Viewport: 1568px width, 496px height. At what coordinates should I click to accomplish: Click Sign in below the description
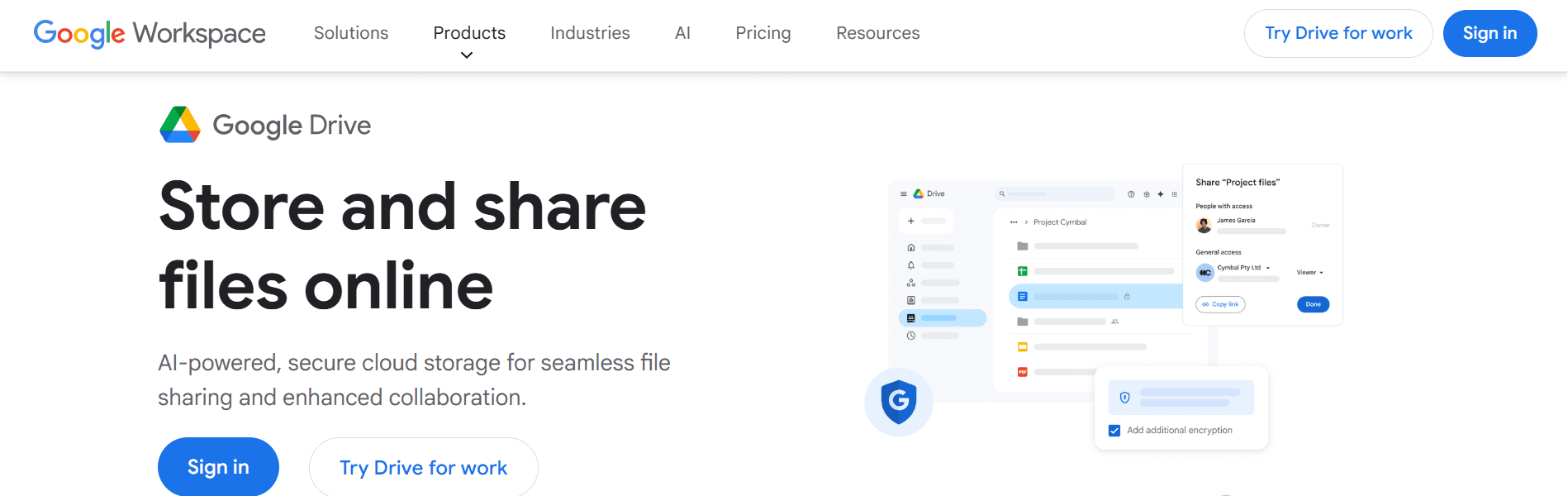(218, 467)
